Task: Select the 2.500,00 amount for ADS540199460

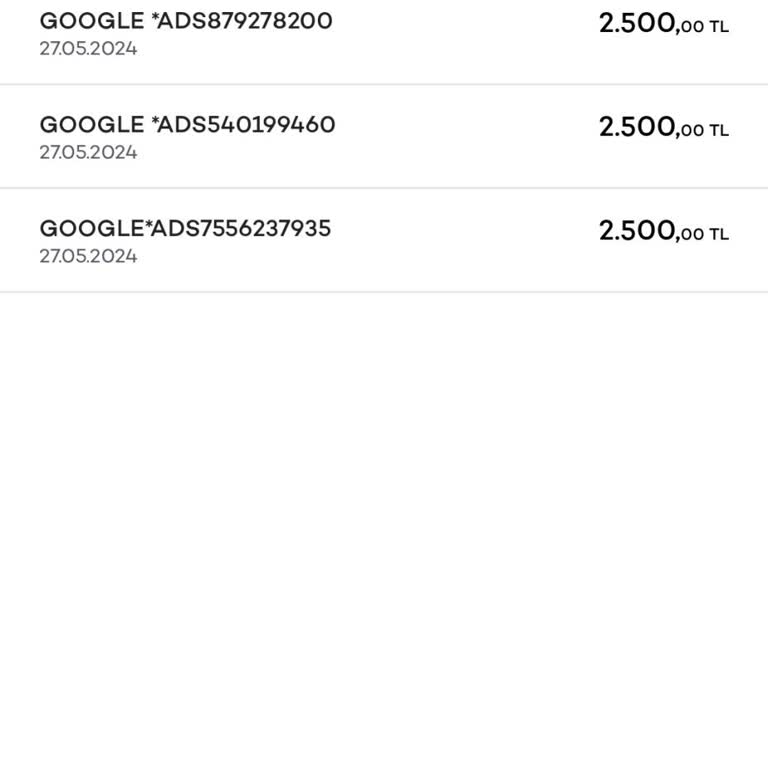Action: 650,128
